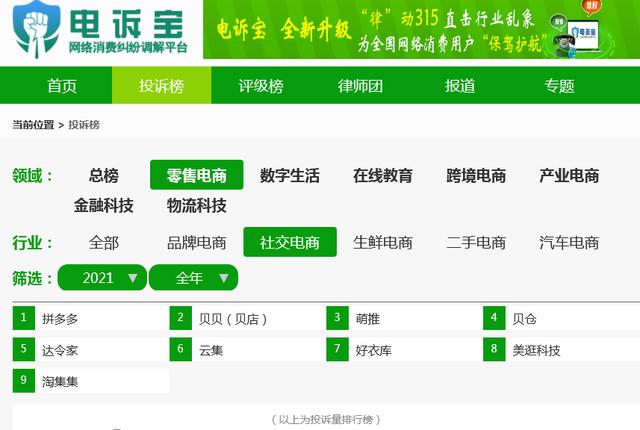Screen dimensions: 640x430
Task: Open the 投诉榜 navigation tab
Action: pos(161,86)
